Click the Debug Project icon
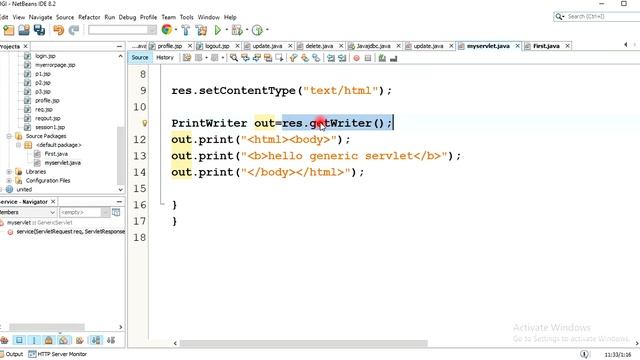 pos(237,30)
